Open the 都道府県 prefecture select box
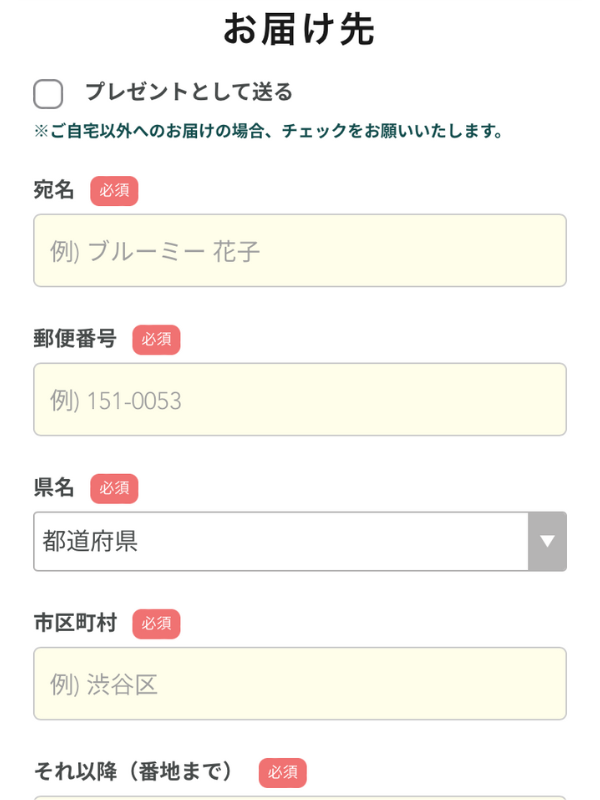The width and height of the screenshot is (600, 800). point(300,541)
